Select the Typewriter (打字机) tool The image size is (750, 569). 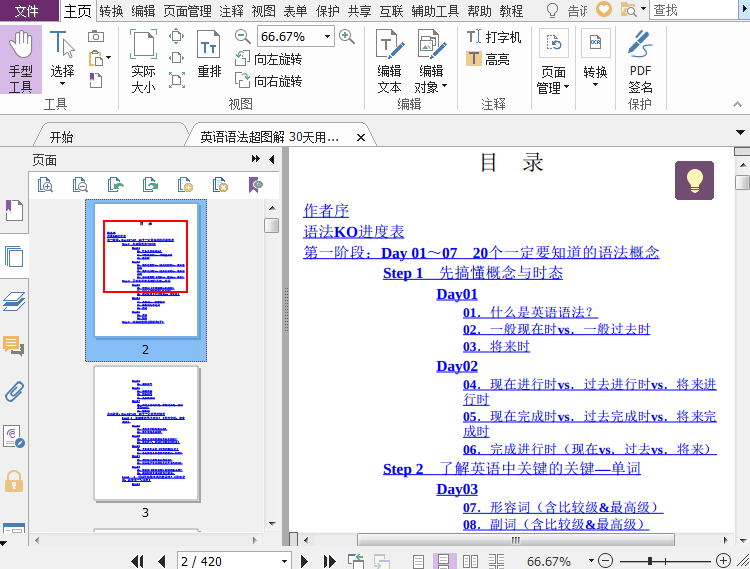pyautogui.click(x=494, y=37)
